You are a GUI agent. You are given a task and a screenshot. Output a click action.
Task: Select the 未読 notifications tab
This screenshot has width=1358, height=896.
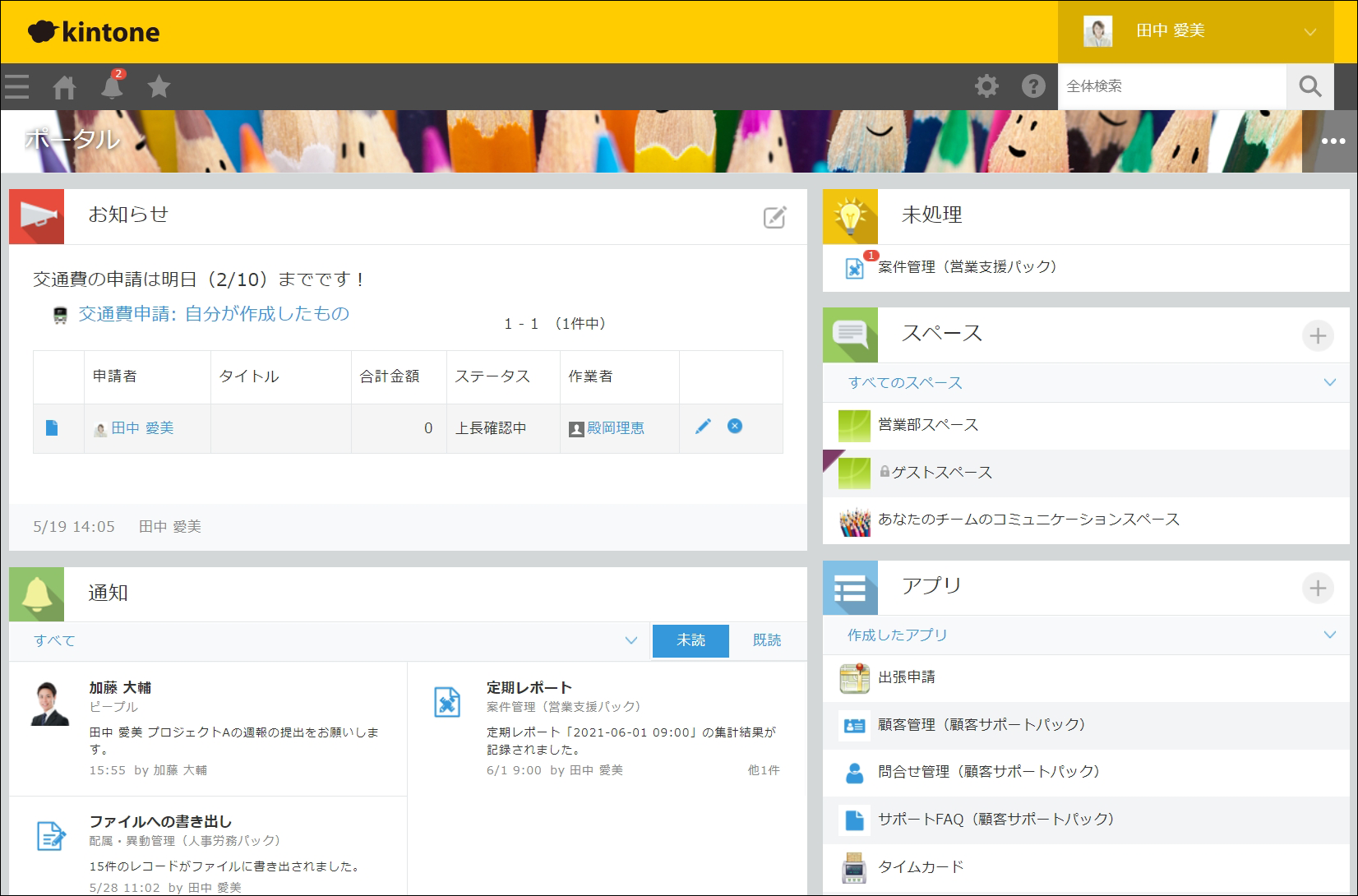690,640
